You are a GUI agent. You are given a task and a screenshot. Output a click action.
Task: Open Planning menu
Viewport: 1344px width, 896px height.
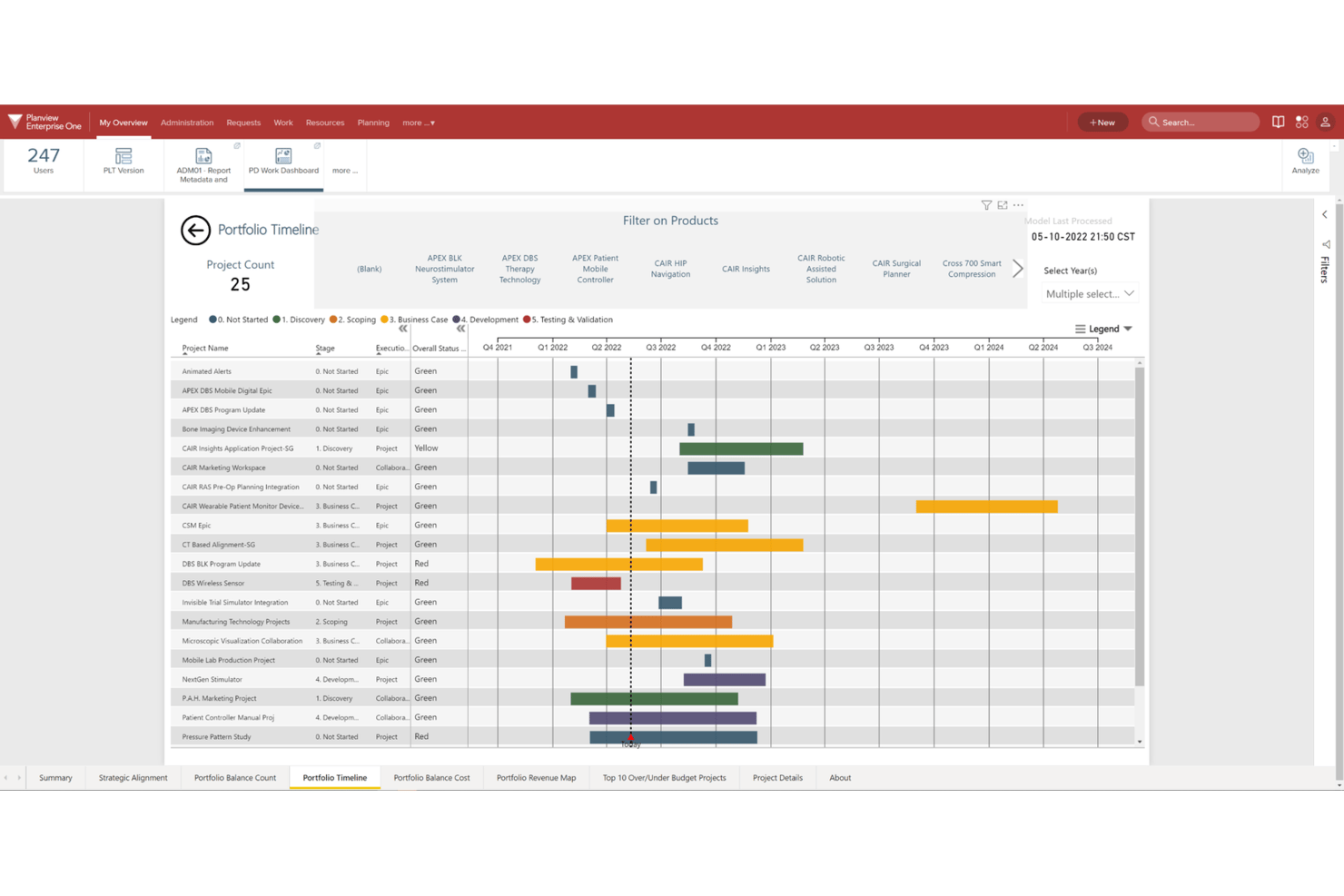point(373,123)
